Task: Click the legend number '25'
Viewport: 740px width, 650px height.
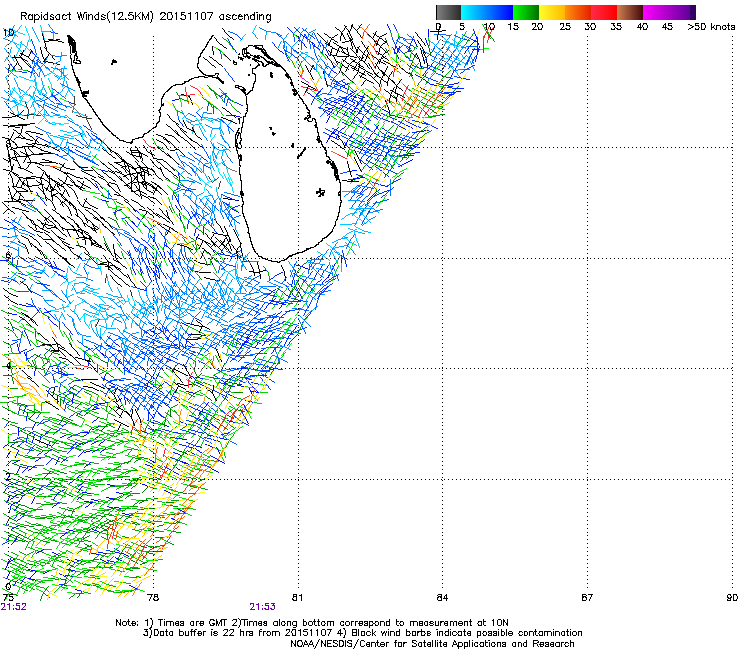Action: click(565, 27)
